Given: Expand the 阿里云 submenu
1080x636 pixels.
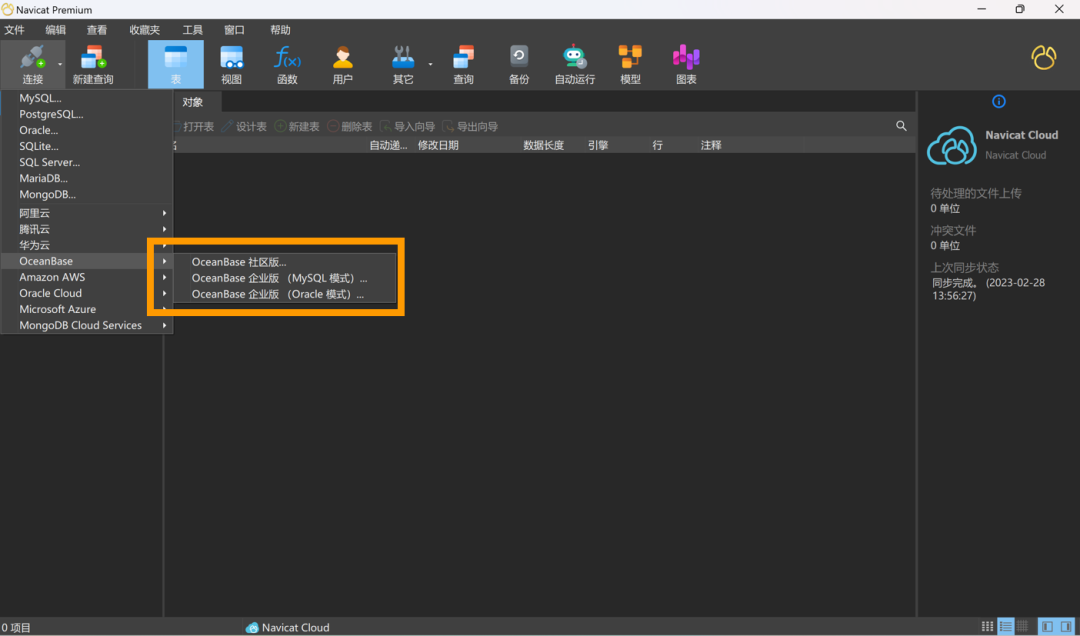Looking at the screenshot, I should click(x=87, y=213).
